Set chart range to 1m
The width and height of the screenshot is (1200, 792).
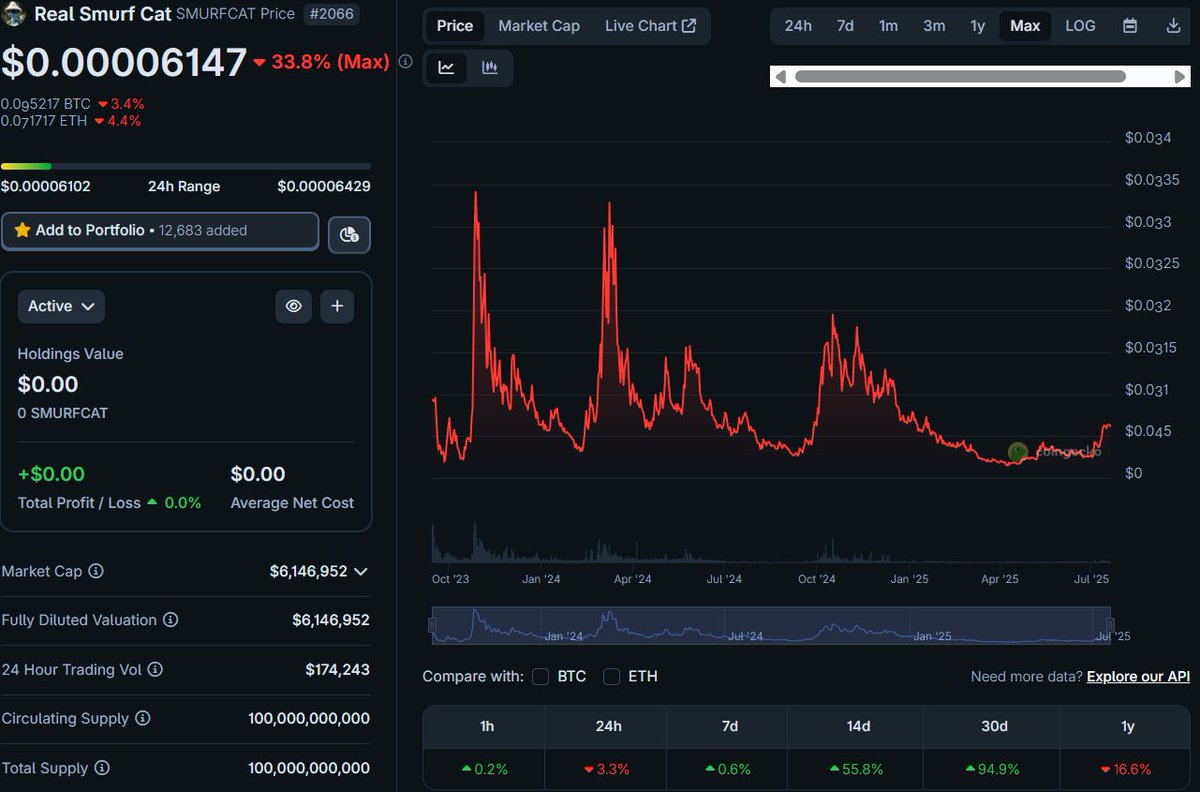click(x=888, y=26)
